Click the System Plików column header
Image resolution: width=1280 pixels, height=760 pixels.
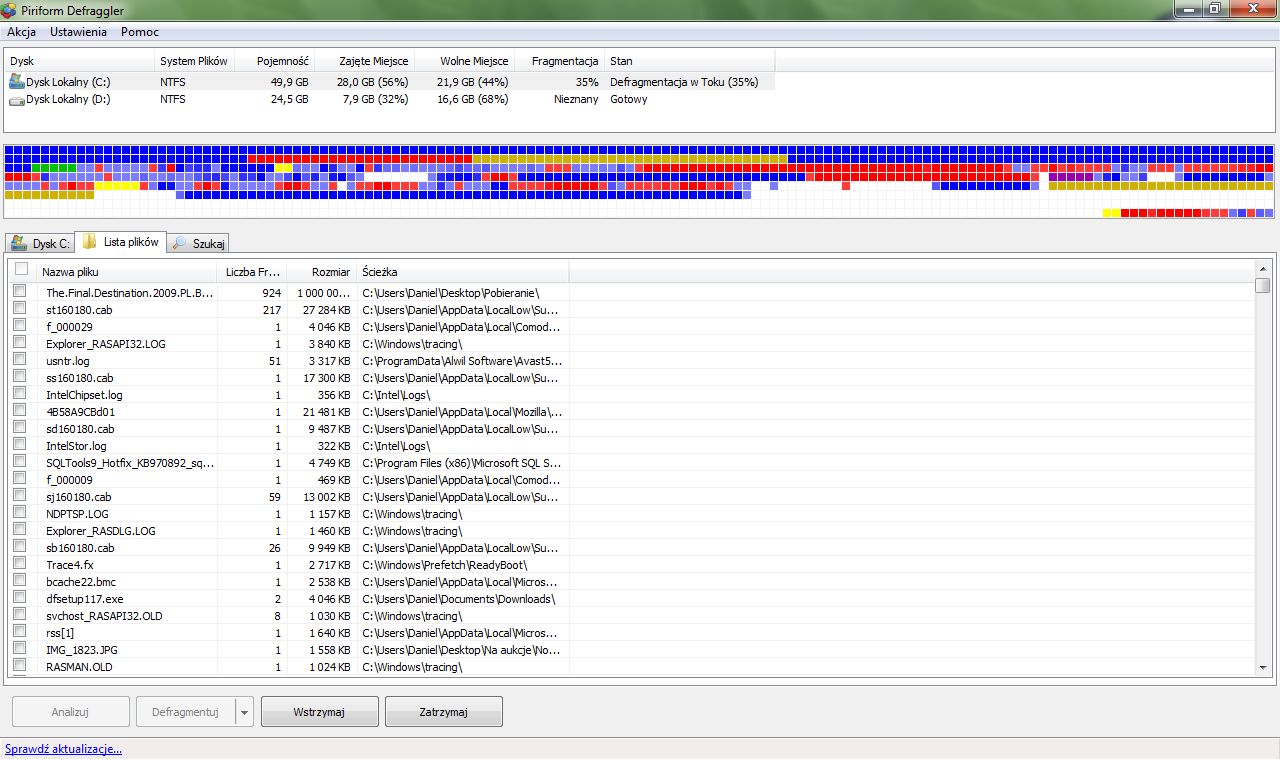(195, 61)
